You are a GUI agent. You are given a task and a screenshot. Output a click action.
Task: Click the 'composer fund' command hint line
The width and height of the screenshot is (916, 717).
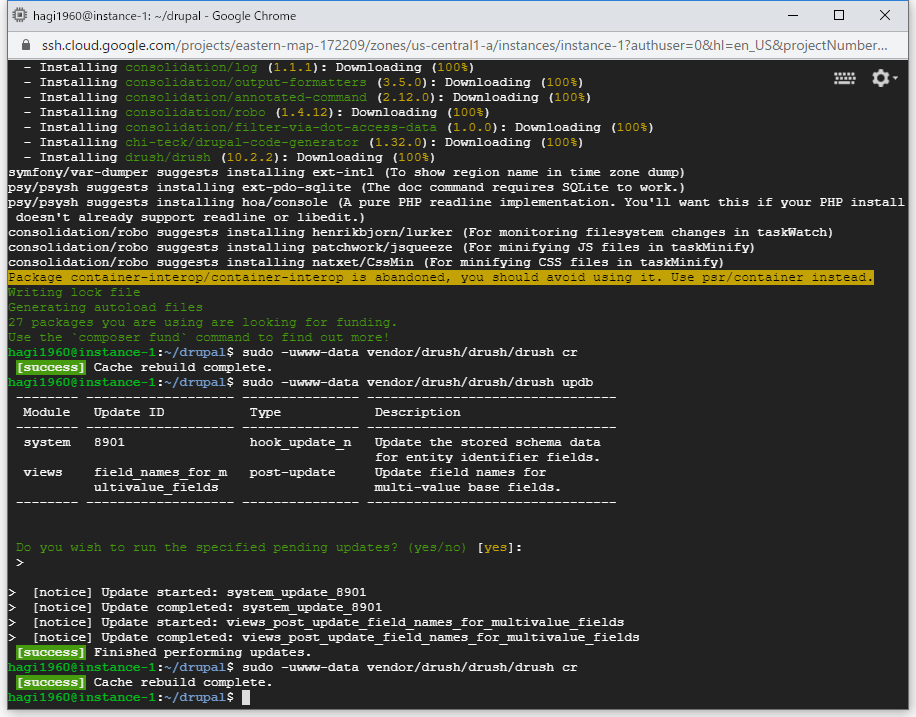pyautogui.click(x=199, y=337)
